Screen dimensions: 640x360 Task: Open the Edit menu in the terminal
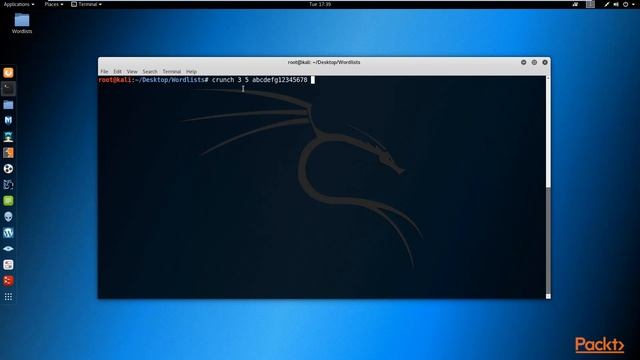tap(118, 71)
